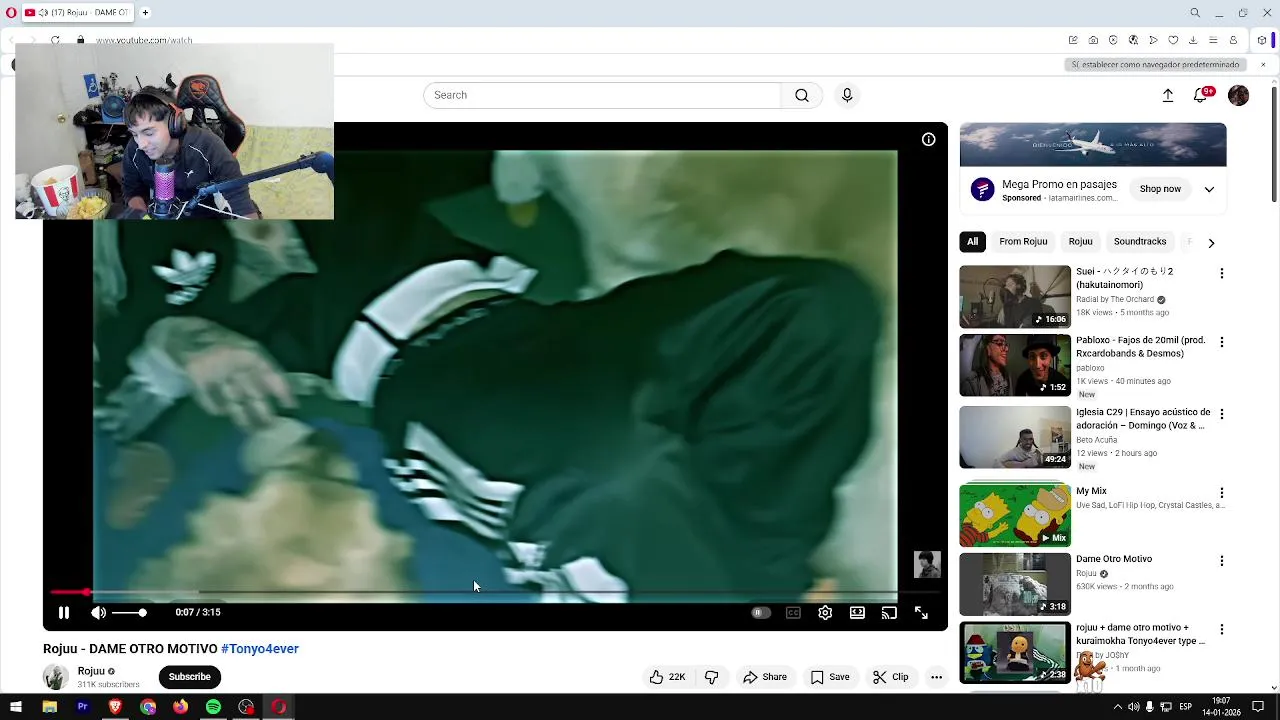Save the video to a playlist
The width and height of the screenshot is (1280, 720).
click(x=830, y=677)
